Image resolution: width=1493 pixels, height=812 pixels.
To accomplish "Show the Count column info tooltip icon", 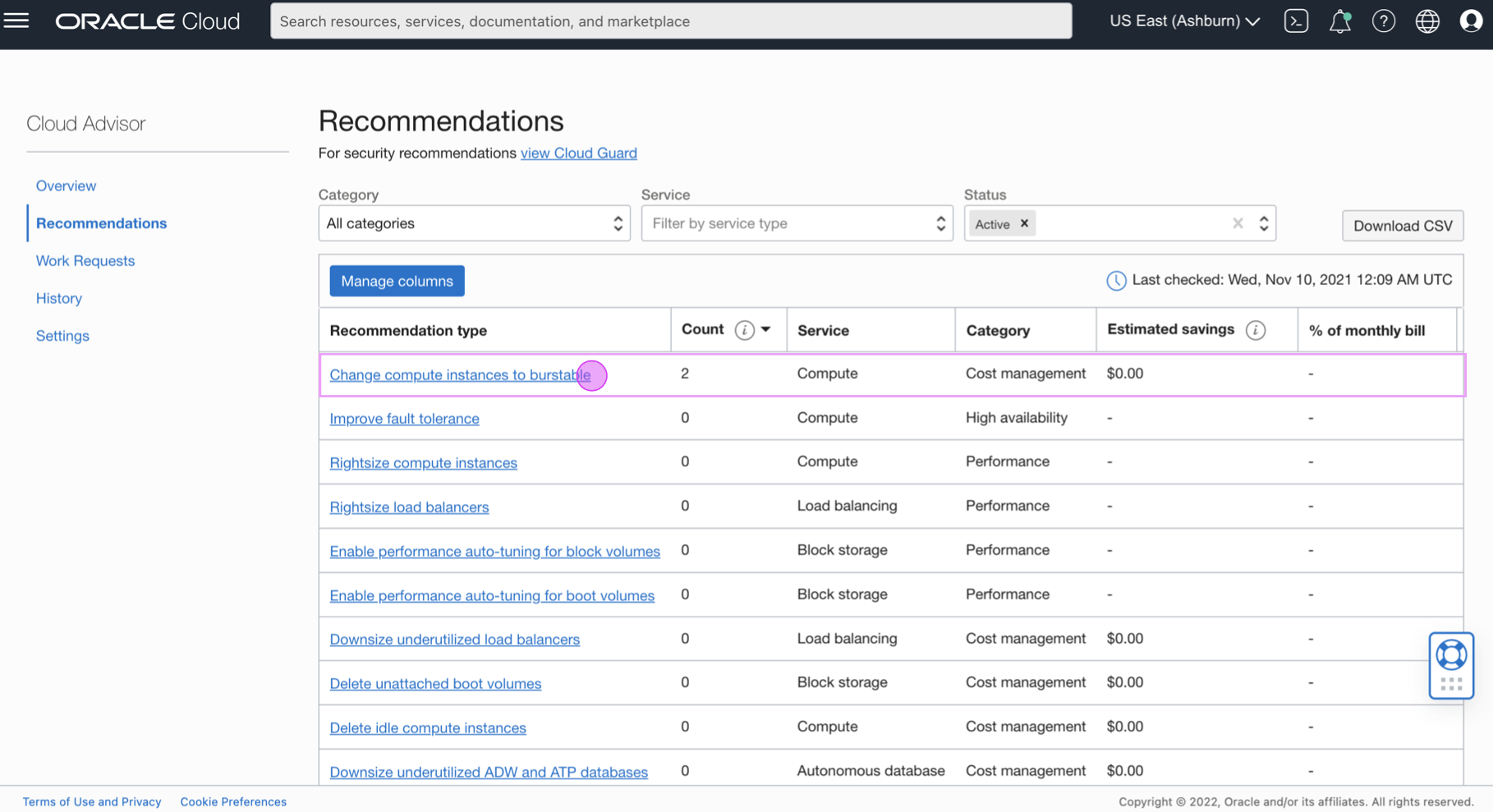I will point(744,329).
